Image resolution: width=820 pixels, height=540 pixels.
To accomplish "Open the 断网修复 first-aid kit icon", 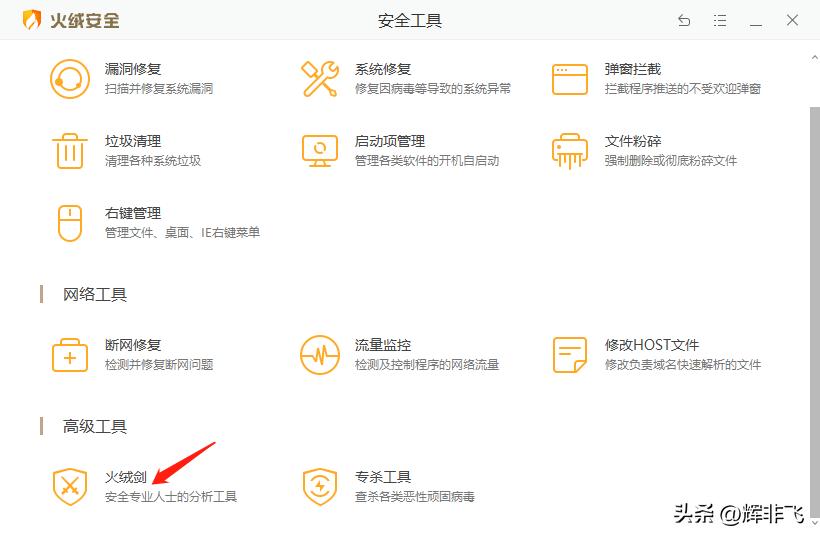I will click(x=70, y=355).
